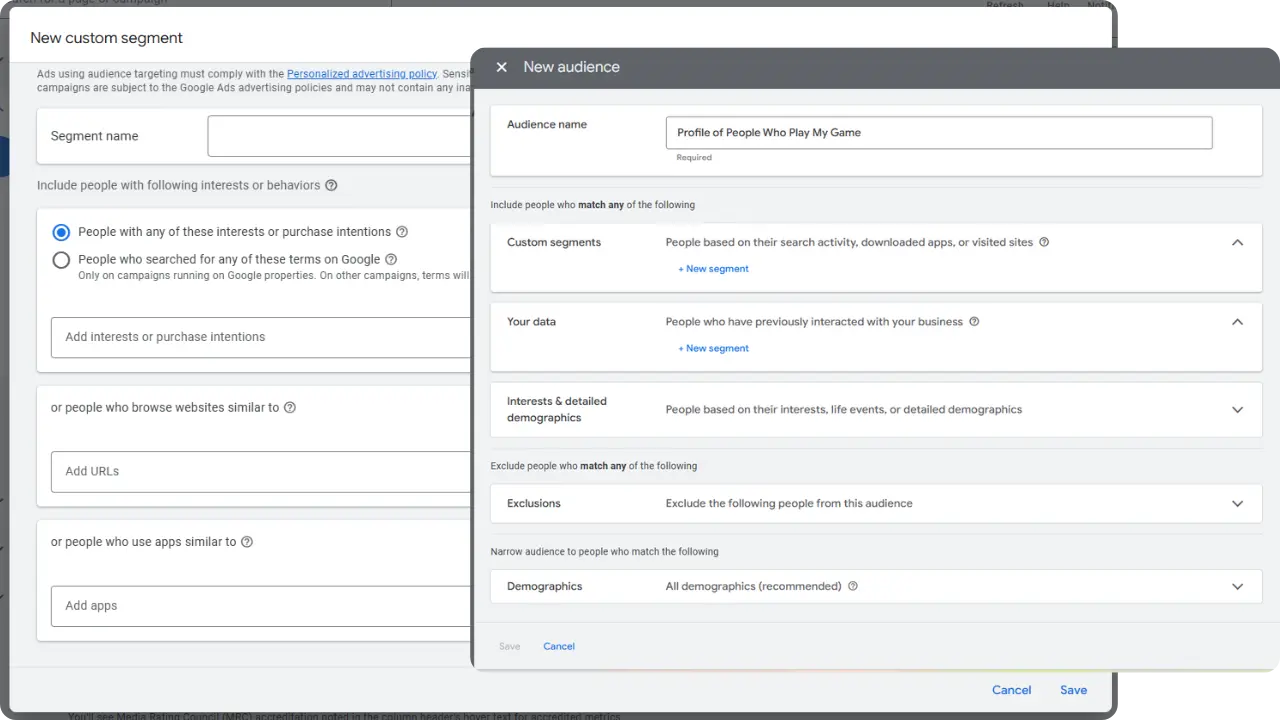Click the Audience name text field
This screenshot has width=1280, height=720.
938,133
